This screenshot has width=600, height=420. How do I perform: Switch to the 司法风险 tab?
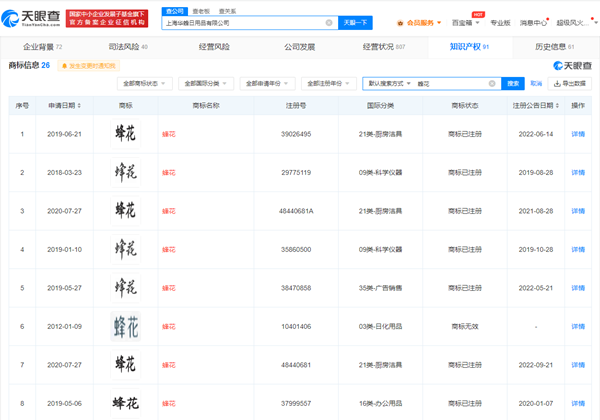[128, 47]
